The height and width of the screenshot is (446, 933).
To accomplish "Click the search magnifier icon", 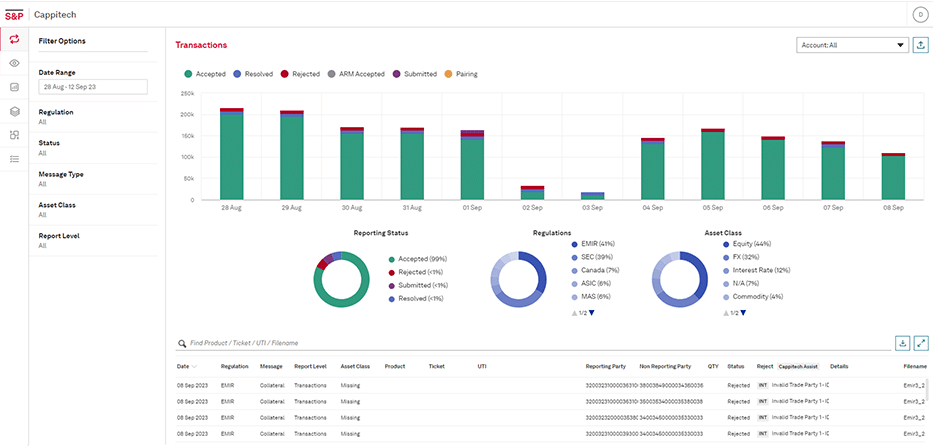I will click(x=181, y=344).
